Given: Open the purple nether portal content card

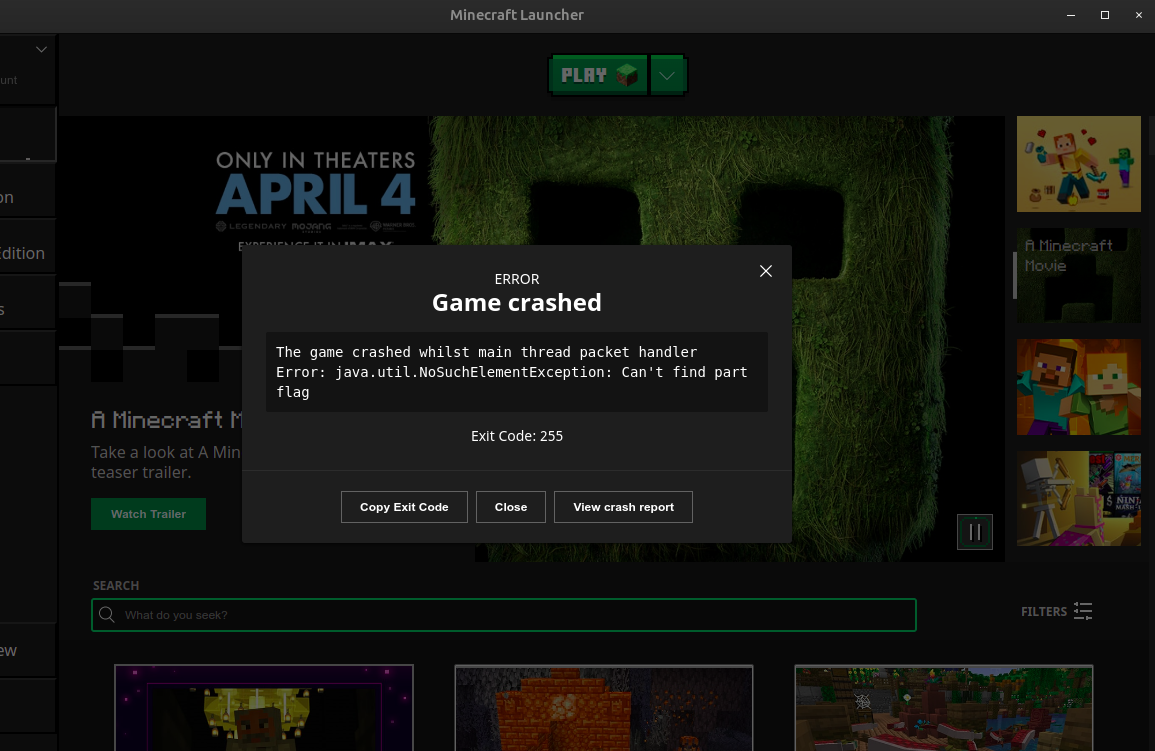Looking at the screenshot, I should point(264,708).
